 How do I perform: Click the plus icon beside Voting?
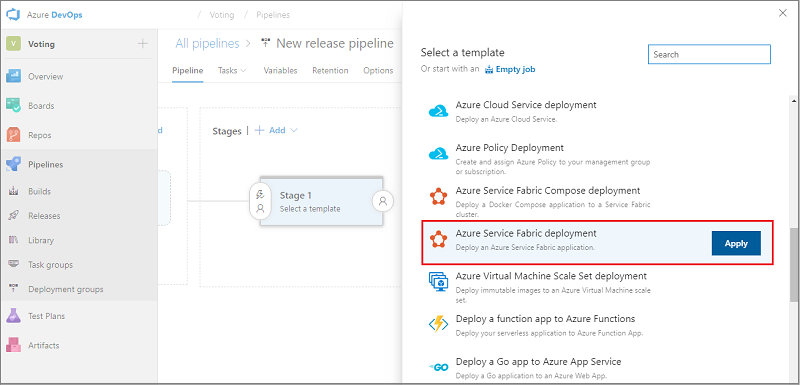143,44
